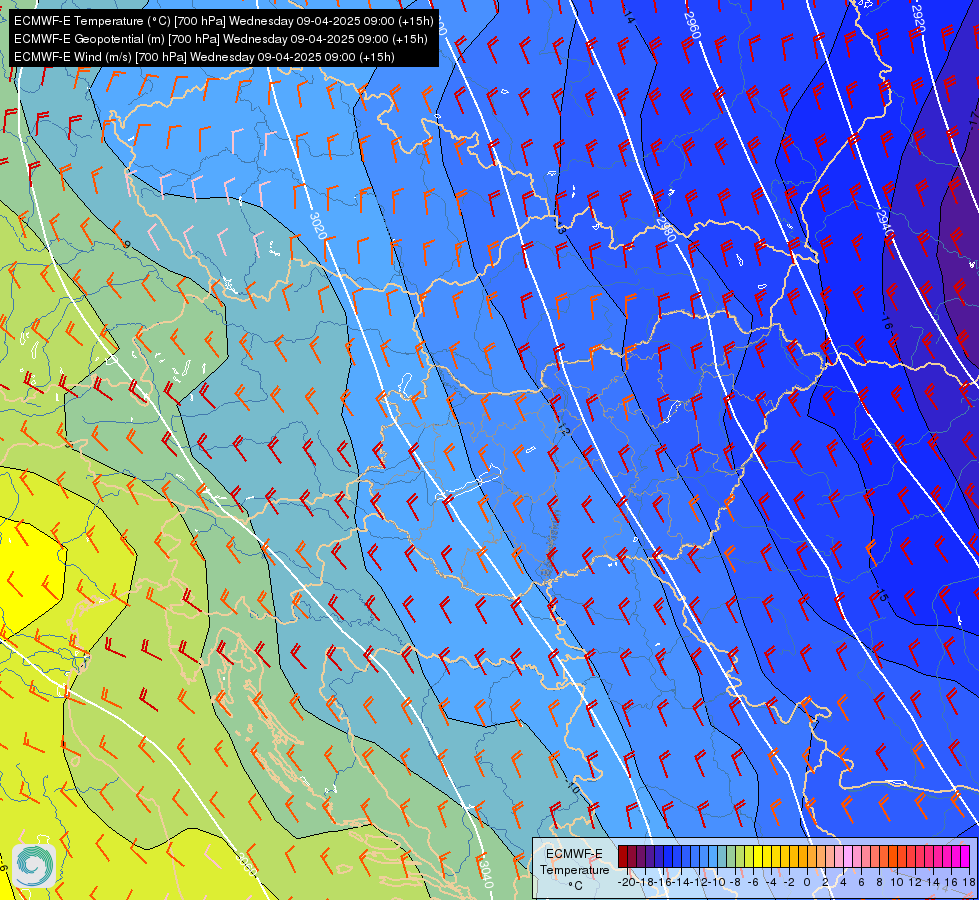Click the 18 value on the legend scale
This screenshot has width=979, height=900.
[x=970, y=882]
